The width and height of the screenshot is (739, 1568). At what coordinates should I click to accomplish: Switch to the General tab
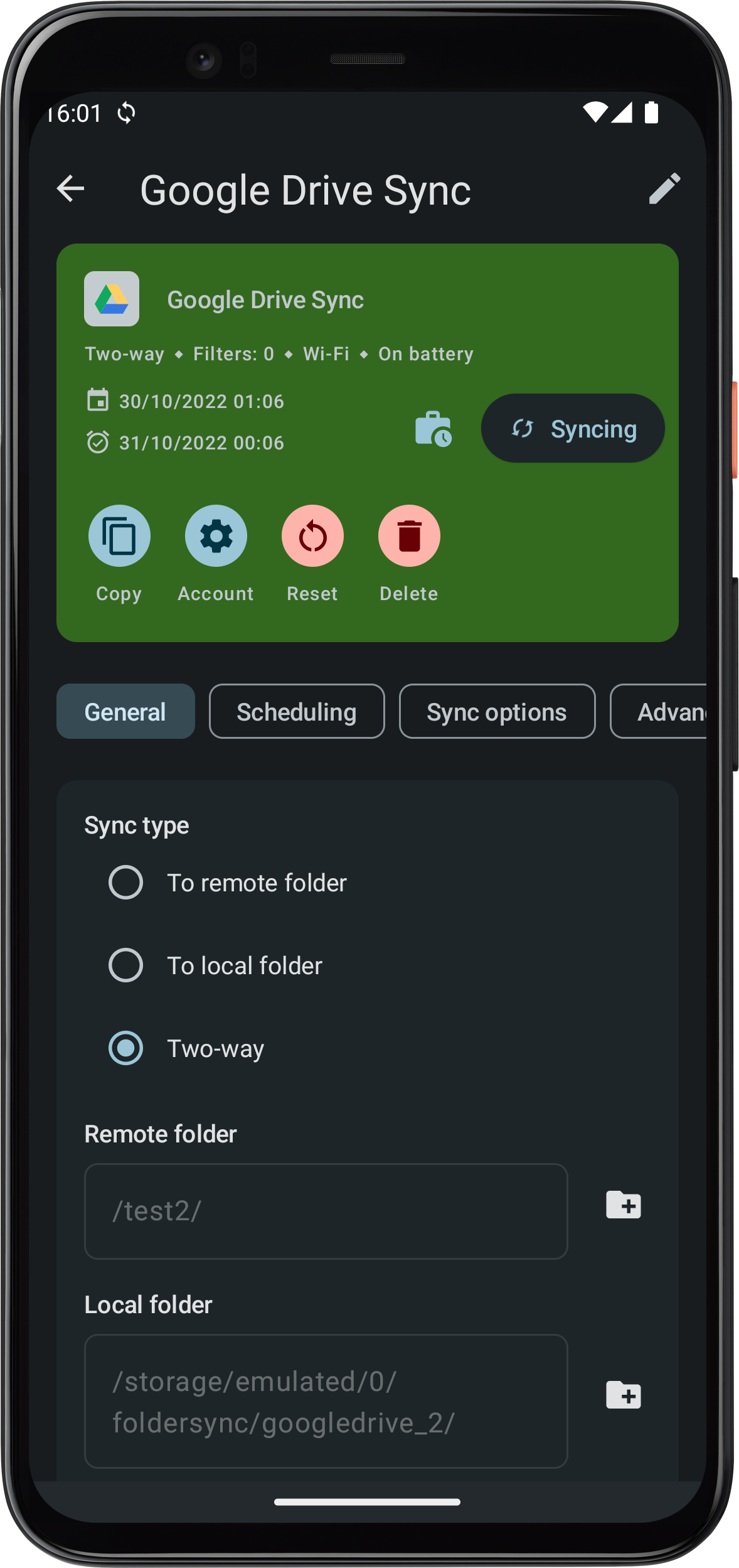(x=125, y=711)
